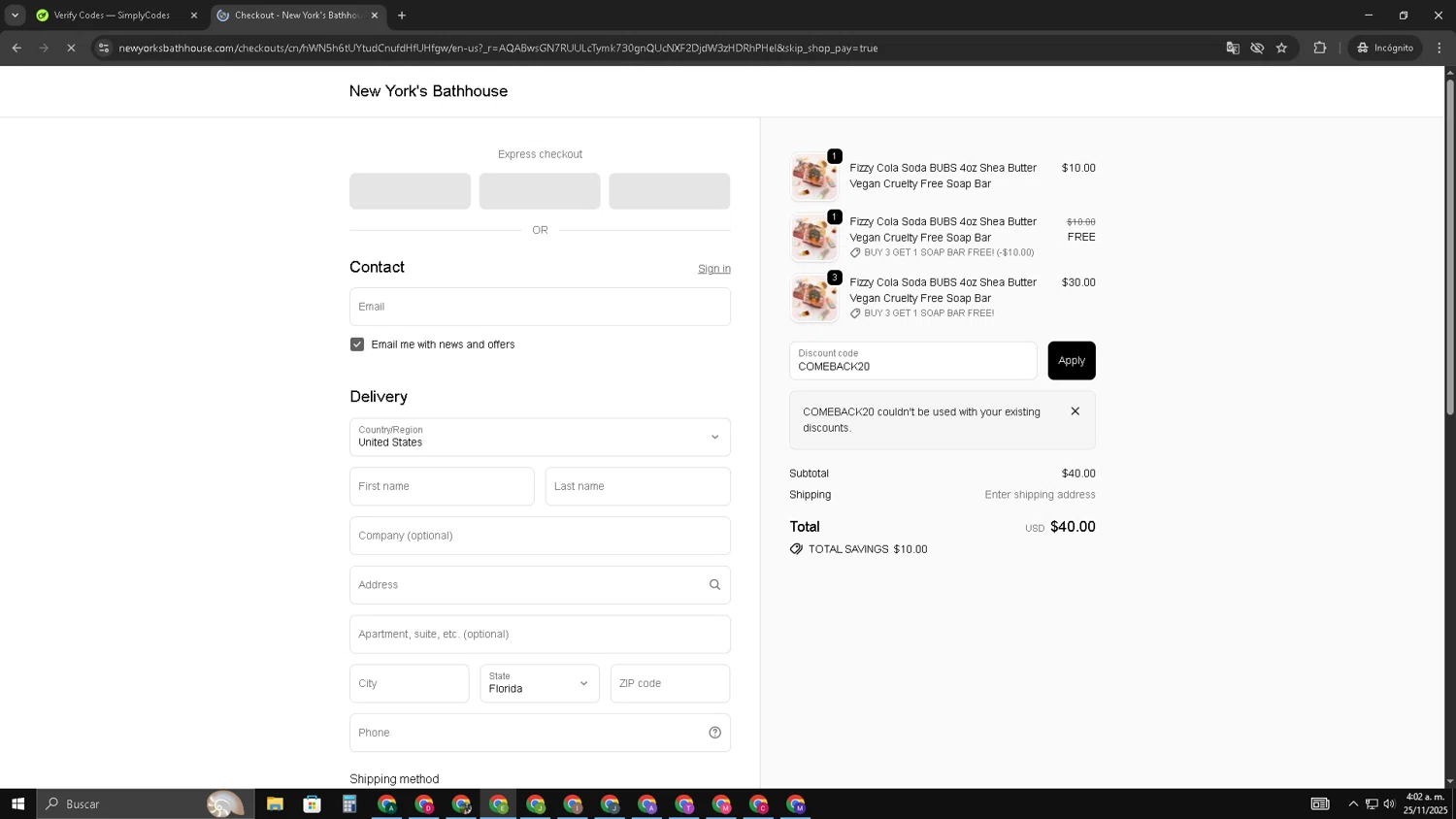Screen dimensions: 1456x819
Task: Click the first express checkout placeholder button
Action: pyautogui.click(x=410, y=191)
